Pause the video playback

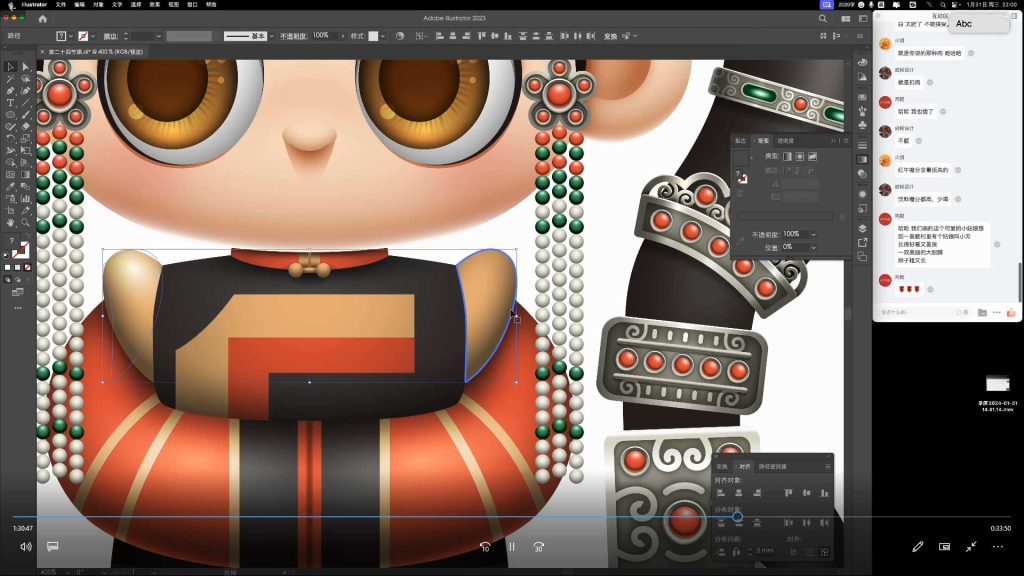tap(511, 547)
